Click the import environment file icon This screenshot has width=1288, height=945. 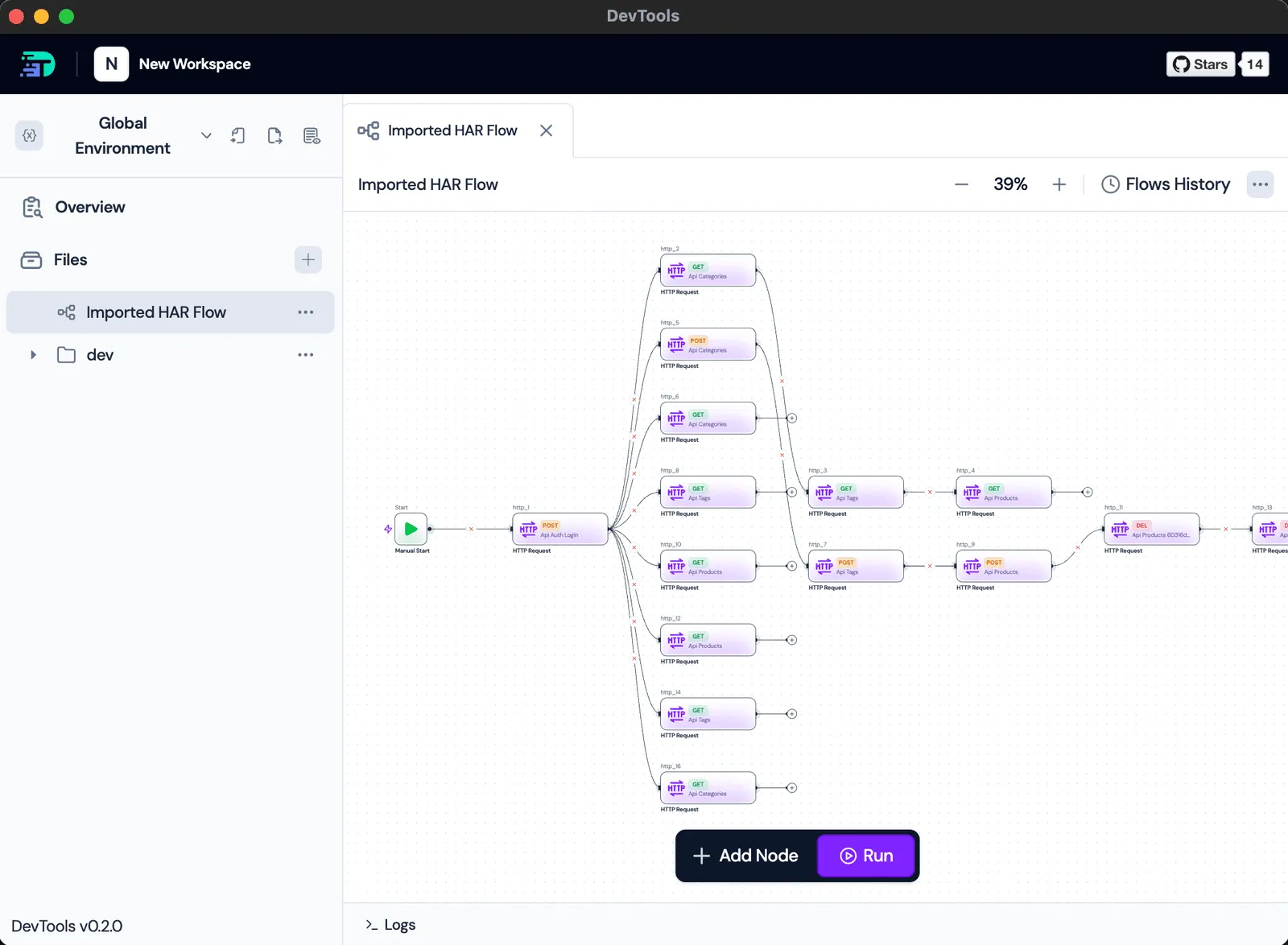(x=237, y=135)
